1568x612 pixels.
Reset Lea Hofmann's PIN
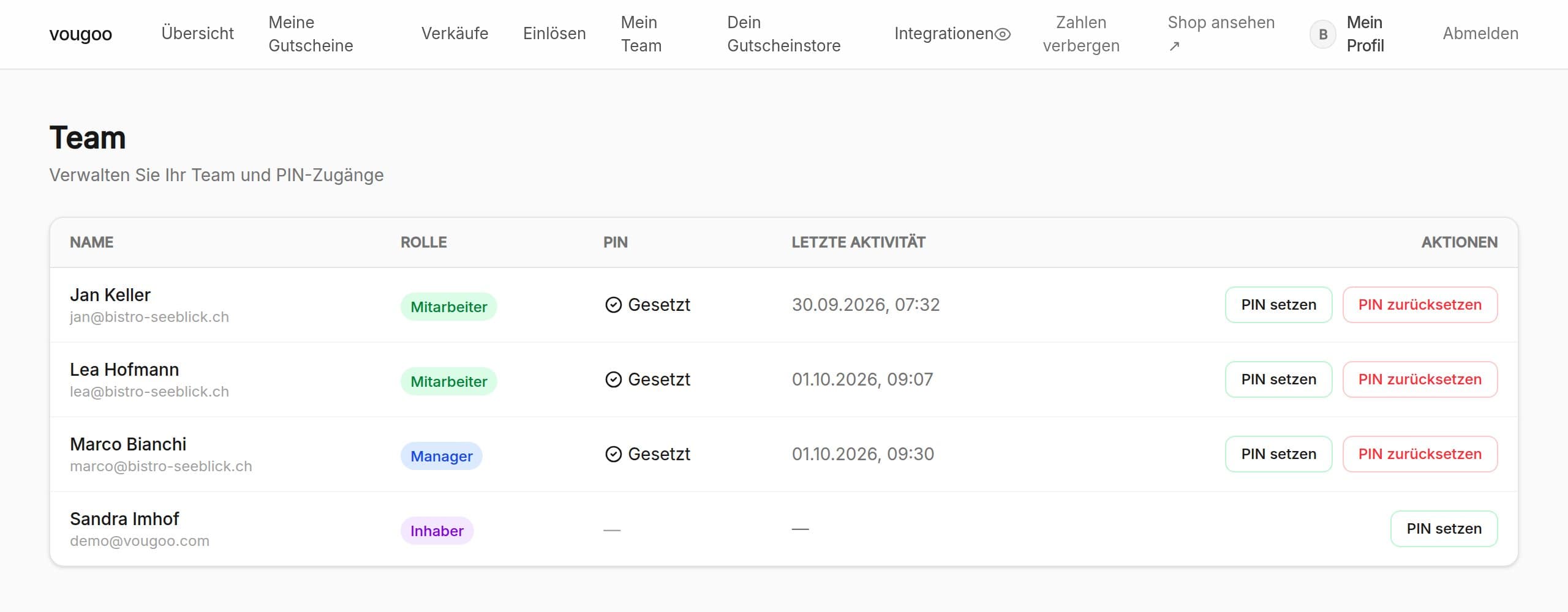1420,379
